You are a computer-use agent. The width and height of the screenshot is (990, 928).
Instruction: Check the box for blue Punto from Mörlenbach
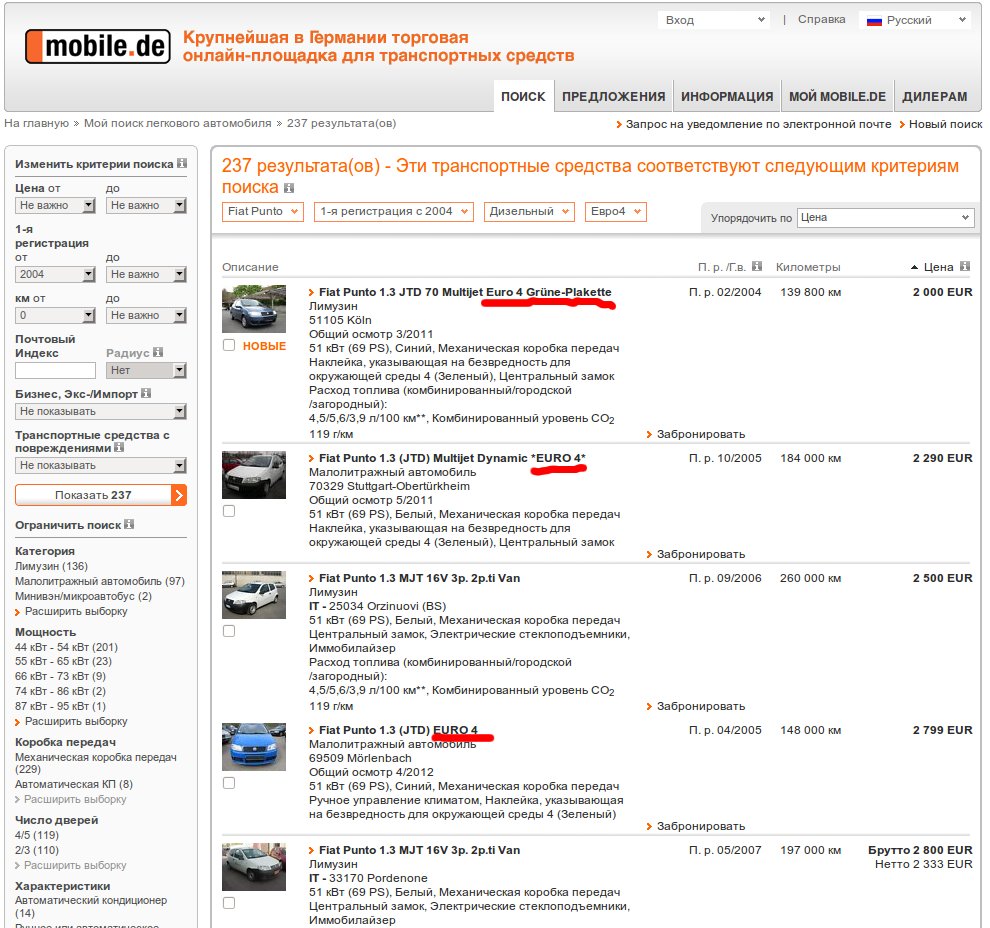click(229, 783)
